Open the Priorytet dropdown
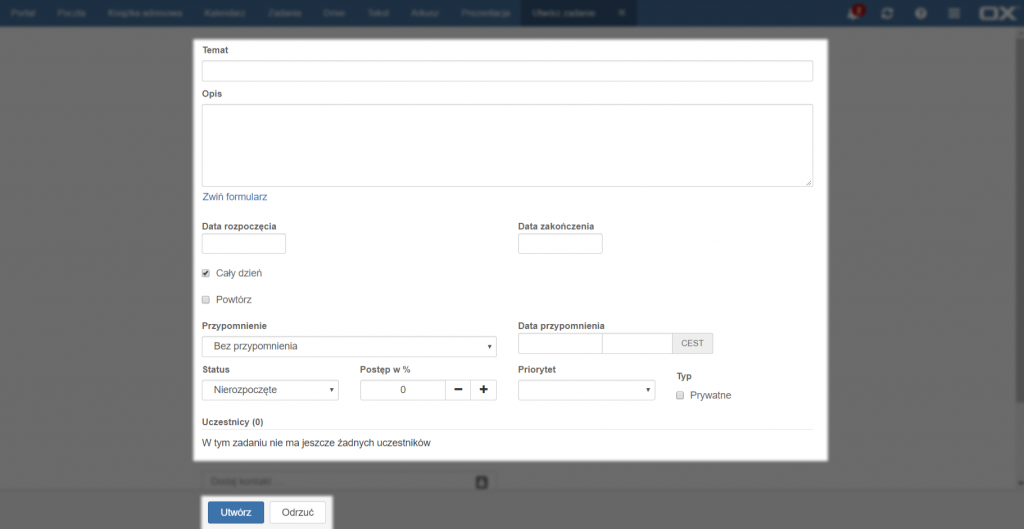The height and width of the screenshot is (529, 1024). (586, 390)
